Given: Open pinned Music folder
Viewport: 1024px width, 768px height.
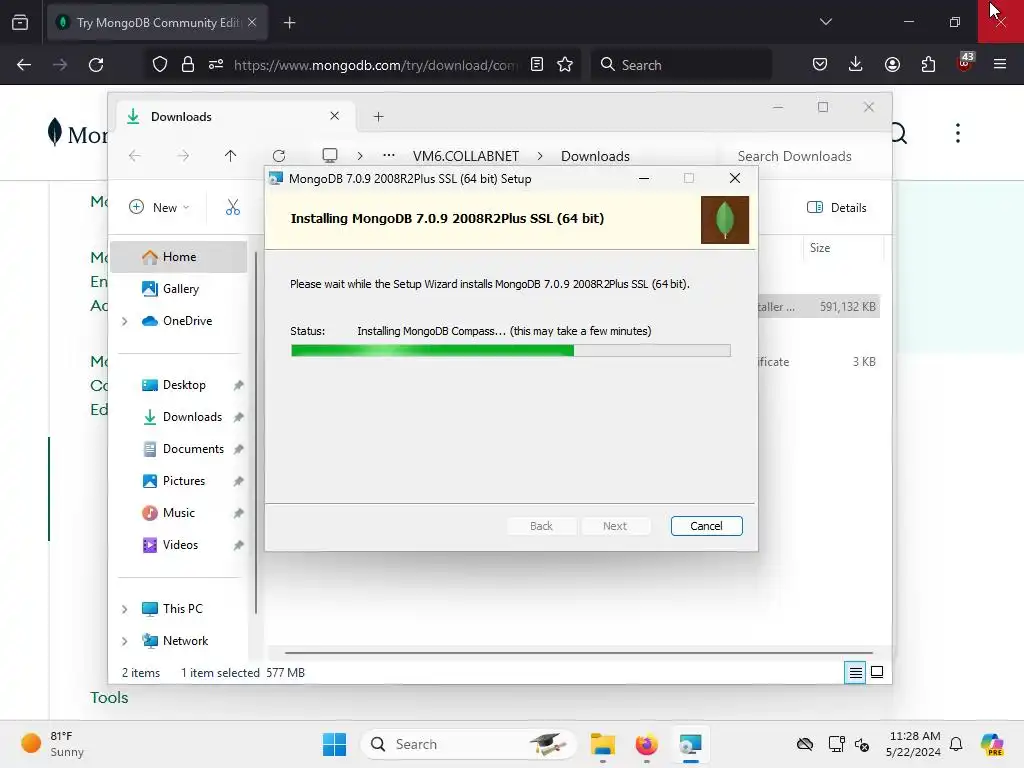Looking at the screenshot, I should coord(178,513).
